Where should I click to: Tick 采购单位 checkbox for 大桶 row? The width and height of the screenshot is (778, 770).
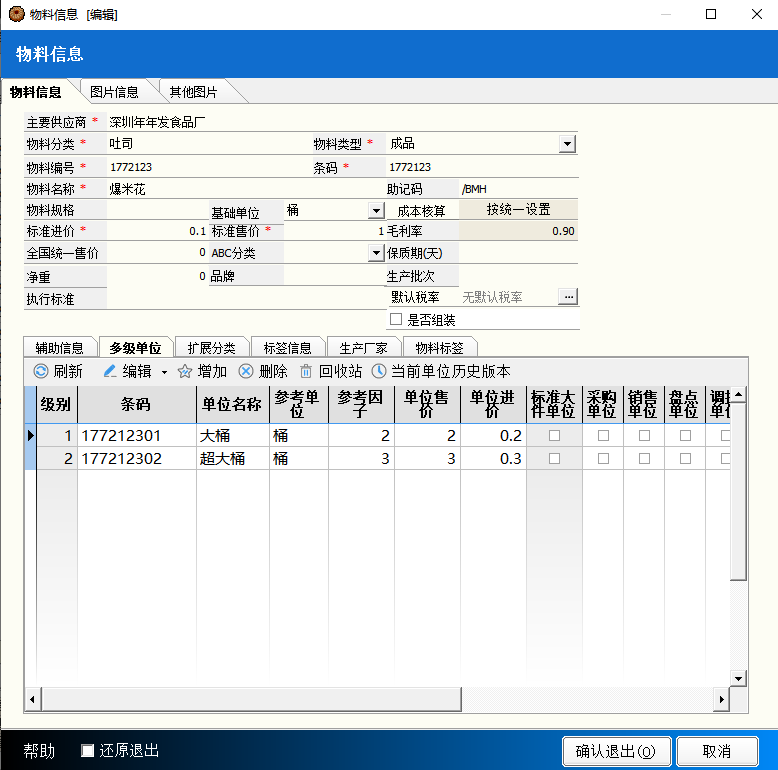point(603,436)
